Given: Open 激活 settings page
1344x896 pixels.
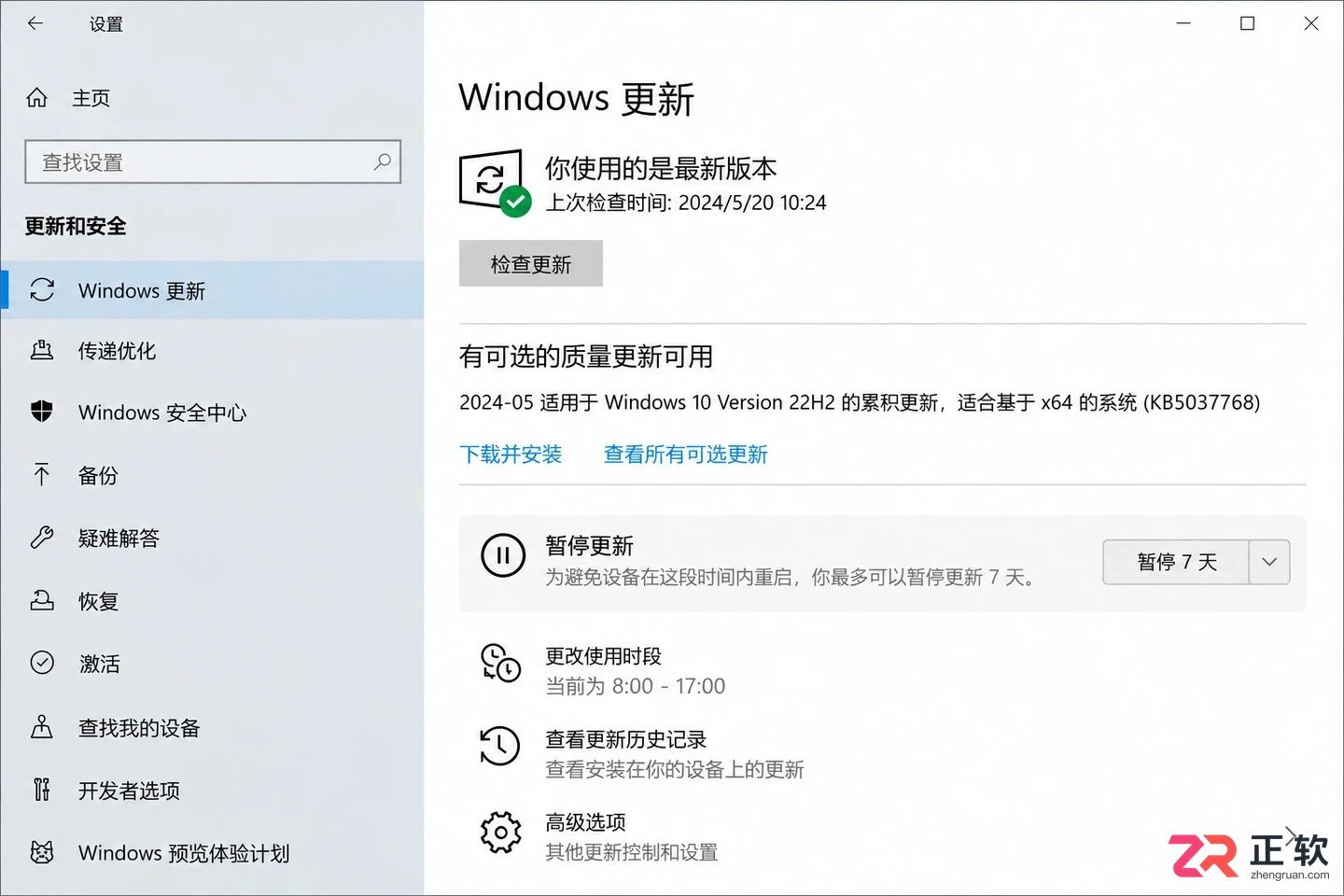Looking at the screenshot, I should tap(213, 663).
